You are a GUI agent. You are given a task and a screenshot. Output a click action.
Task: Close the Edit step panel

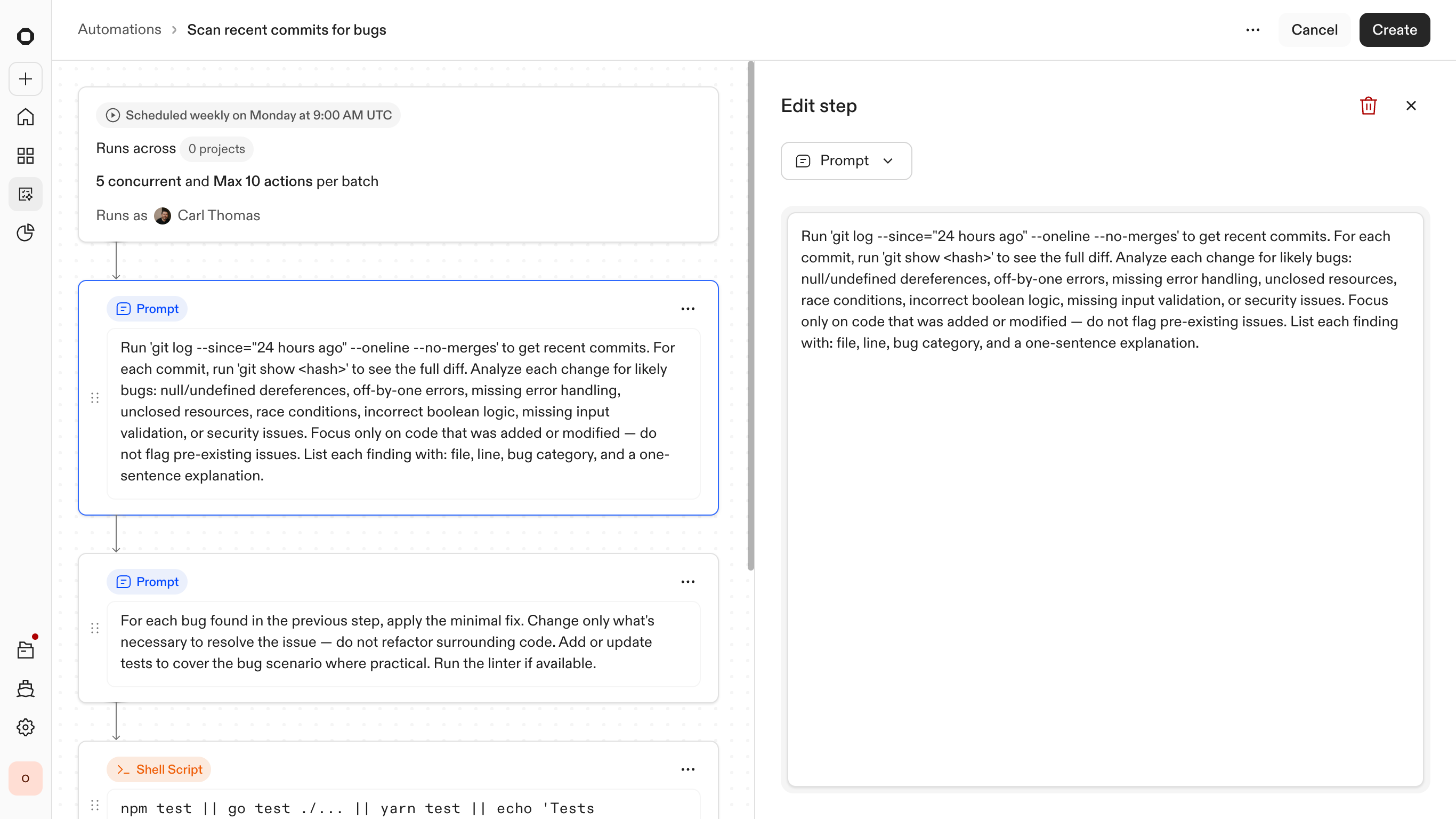[1411, 106]
